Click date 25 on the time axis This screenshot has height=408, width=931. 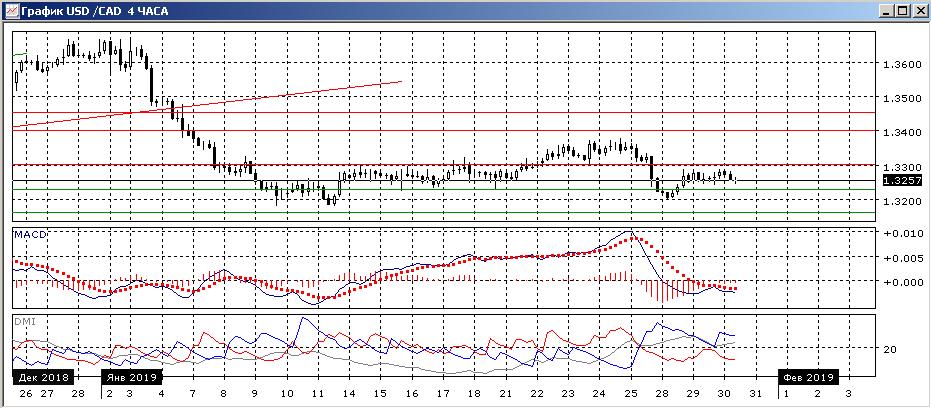(x=631, y=393)
